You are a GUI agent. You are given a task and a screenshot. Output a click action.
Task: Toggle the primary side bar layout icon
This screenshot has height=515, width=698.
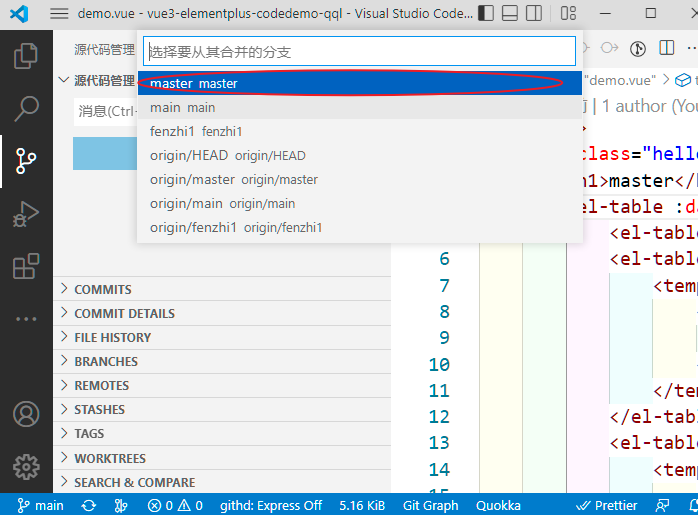point(486,13)
